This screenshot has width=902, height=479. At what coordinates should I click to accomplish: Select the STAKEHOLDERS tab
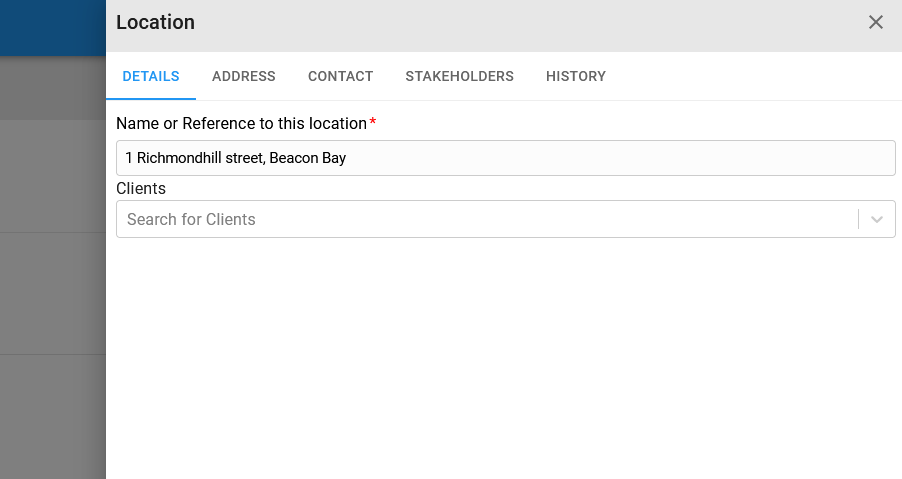[x=459, y=76]
